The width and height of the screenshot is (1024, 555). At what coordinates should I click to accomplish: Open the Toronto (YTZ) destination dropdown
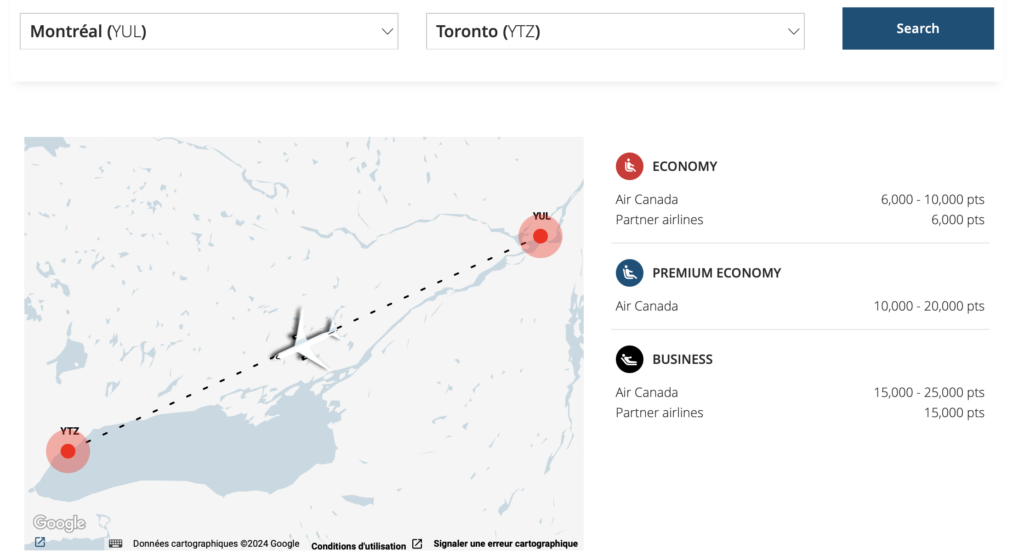(x=615, y=31)
